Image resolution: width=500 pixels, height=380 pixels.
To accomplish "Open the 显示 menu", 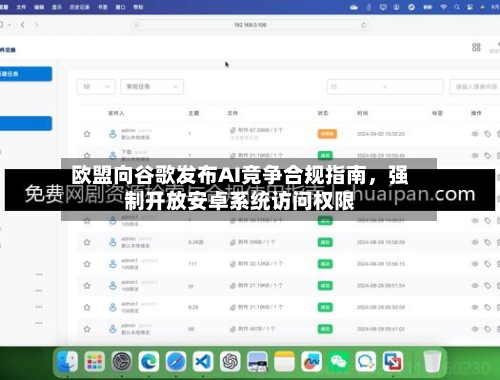I will 57,7.
